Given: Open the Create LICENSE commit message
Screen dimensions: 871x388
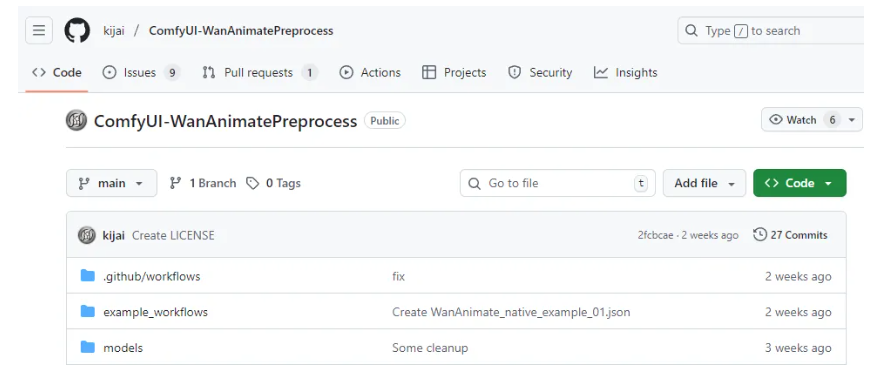Looking at the screenshot, I should coord(173,235).
